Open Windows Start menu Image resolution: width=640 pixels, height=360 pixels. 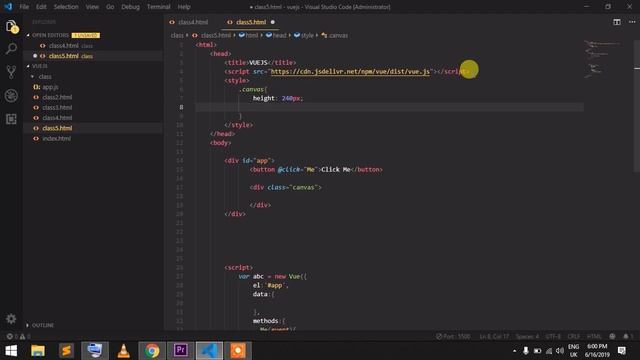point(11,351)
